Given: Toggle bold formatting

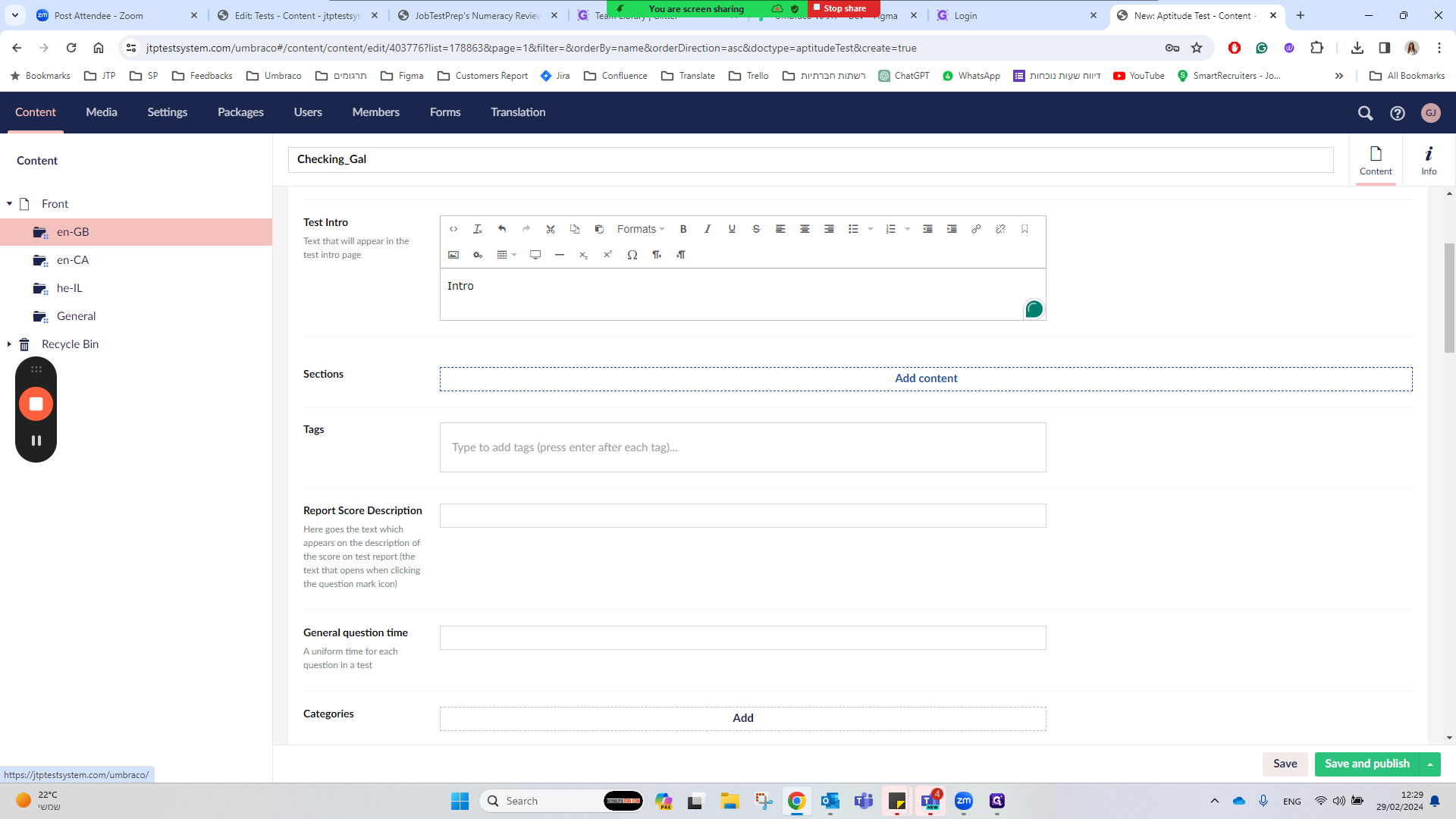Looking at the screenshot, I should point(683,229).
